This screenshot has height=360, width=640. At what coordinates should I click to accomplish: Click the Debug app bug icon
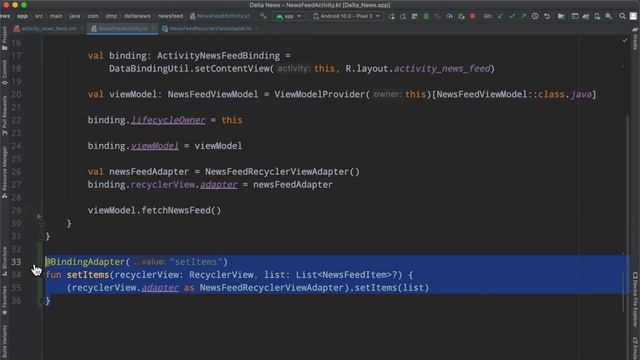[x=426, y=16]
